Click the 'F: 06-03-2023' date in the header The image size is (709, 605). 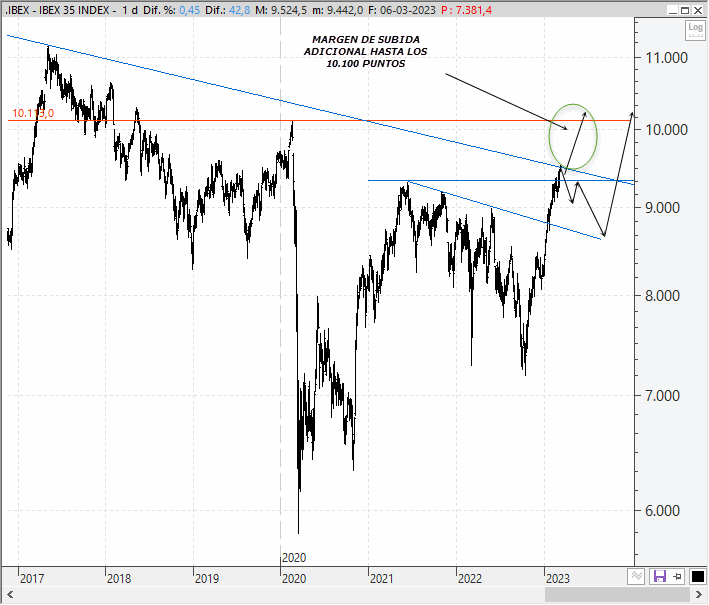(x=402, y=10)
